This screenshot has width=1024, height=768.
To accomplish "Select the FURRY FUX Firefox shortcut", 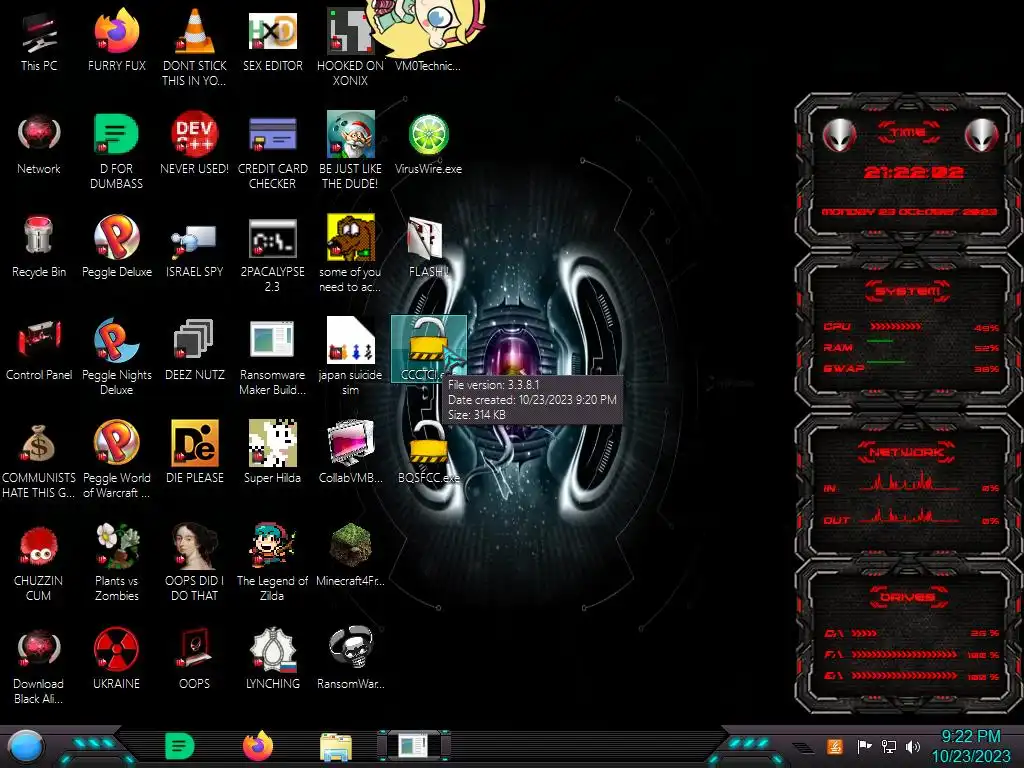I will (x=116, y=40).
